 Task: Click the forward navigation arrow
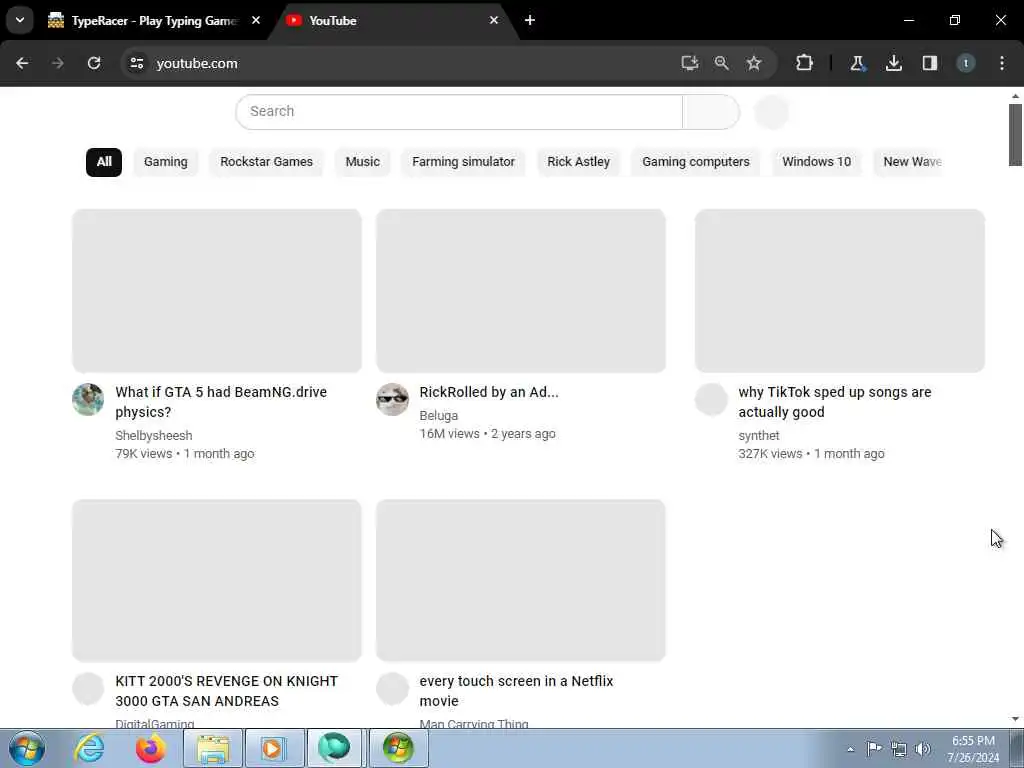57,63
